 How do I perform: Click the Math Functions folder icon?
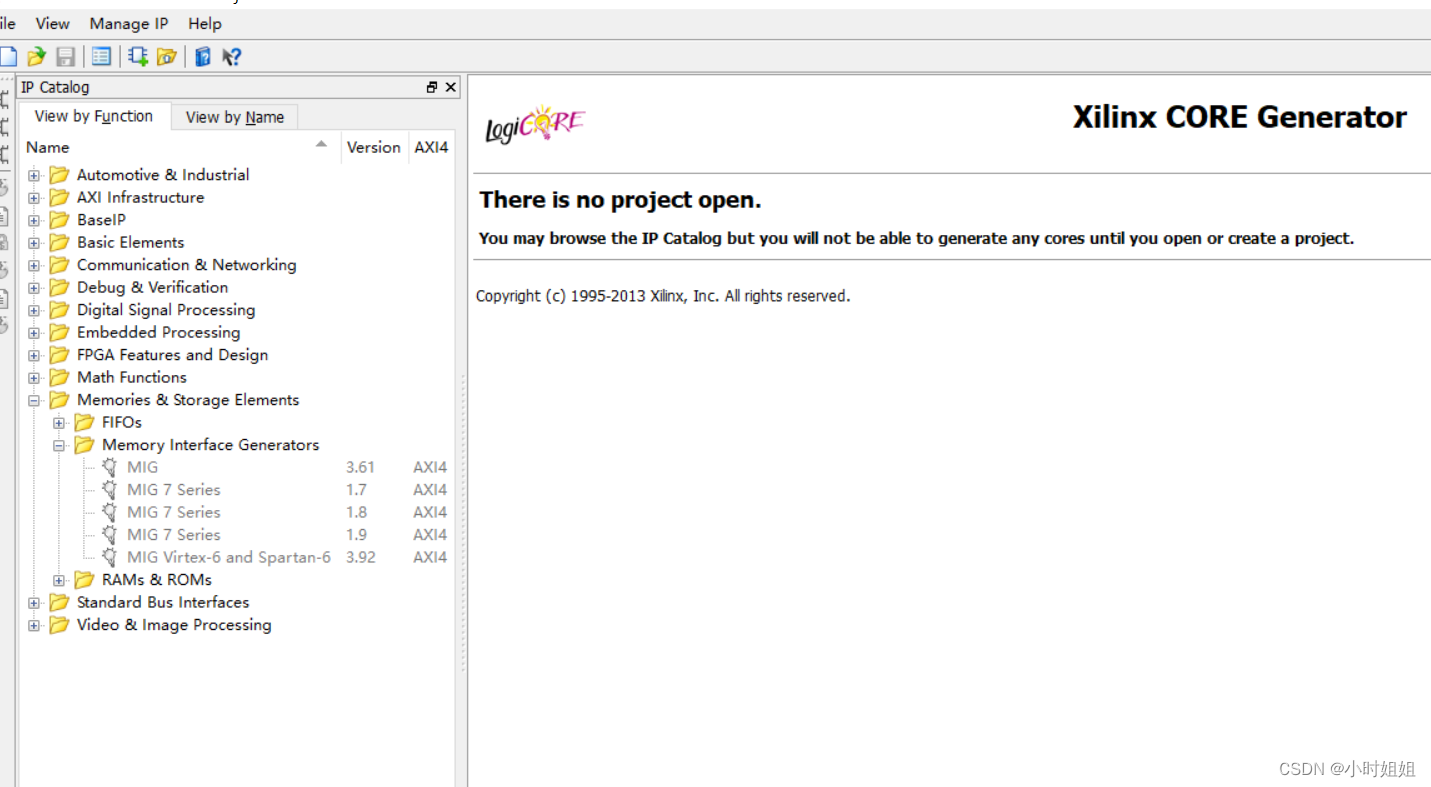point(60,378)
